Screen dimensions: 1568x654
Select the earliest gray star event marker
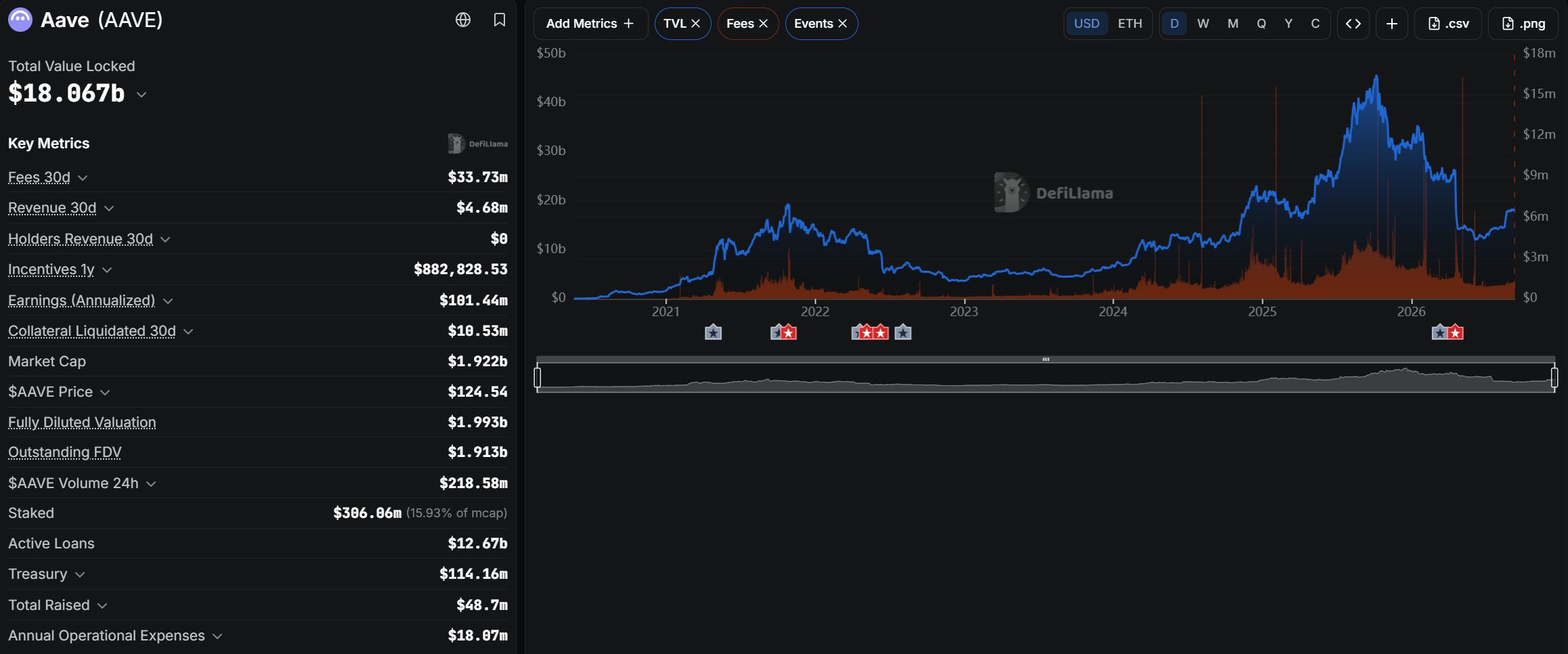coord(713,332)
